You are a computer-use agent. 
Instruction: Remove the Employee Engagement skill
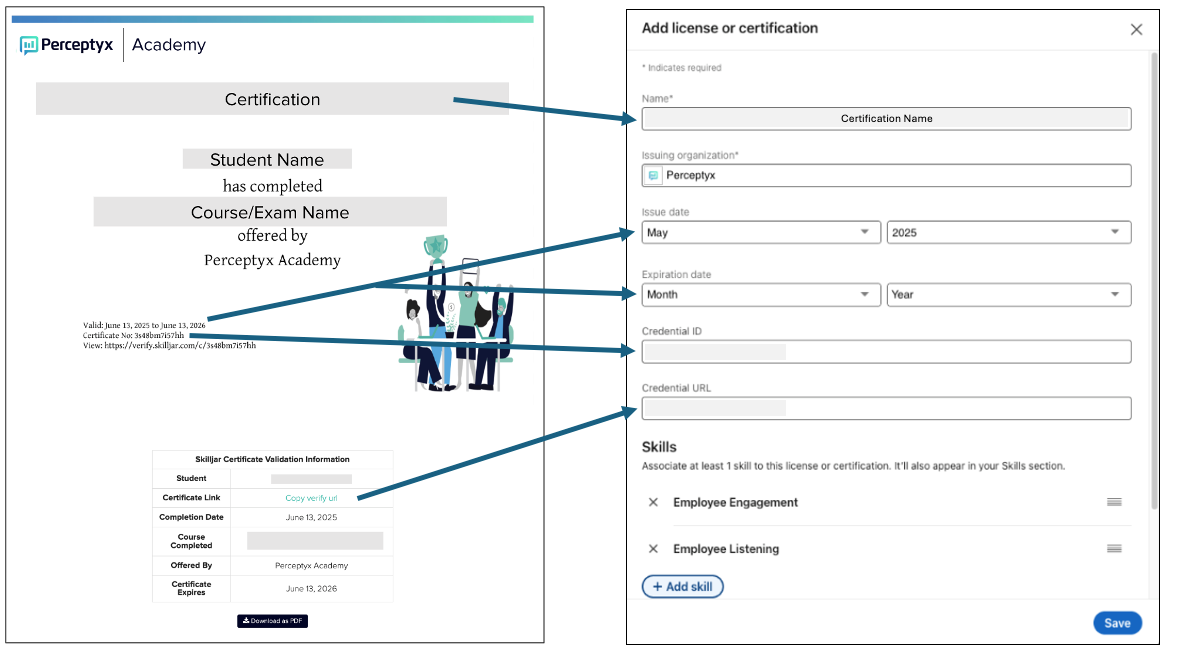click(x=653, y=502)
